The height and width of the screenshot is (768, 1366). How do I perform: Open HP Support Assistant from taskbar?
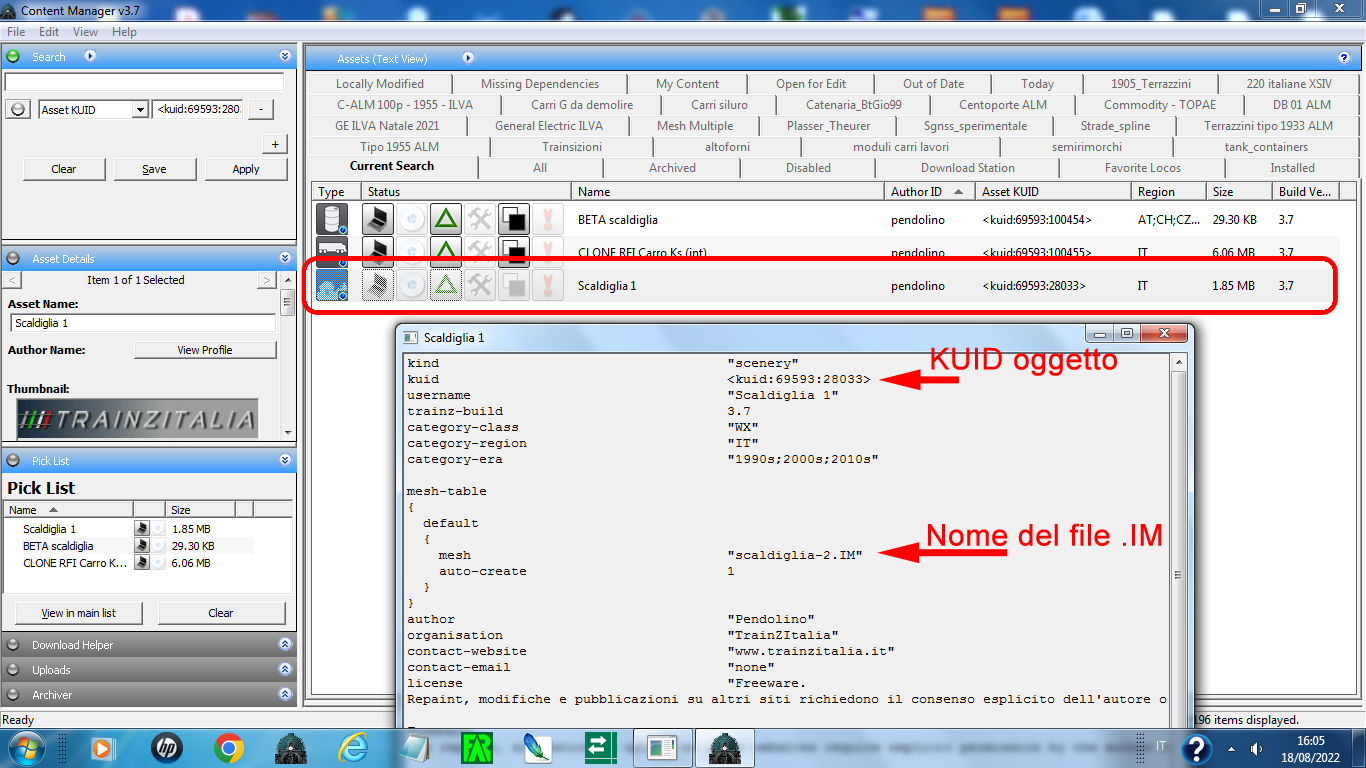tap(167, 747)
